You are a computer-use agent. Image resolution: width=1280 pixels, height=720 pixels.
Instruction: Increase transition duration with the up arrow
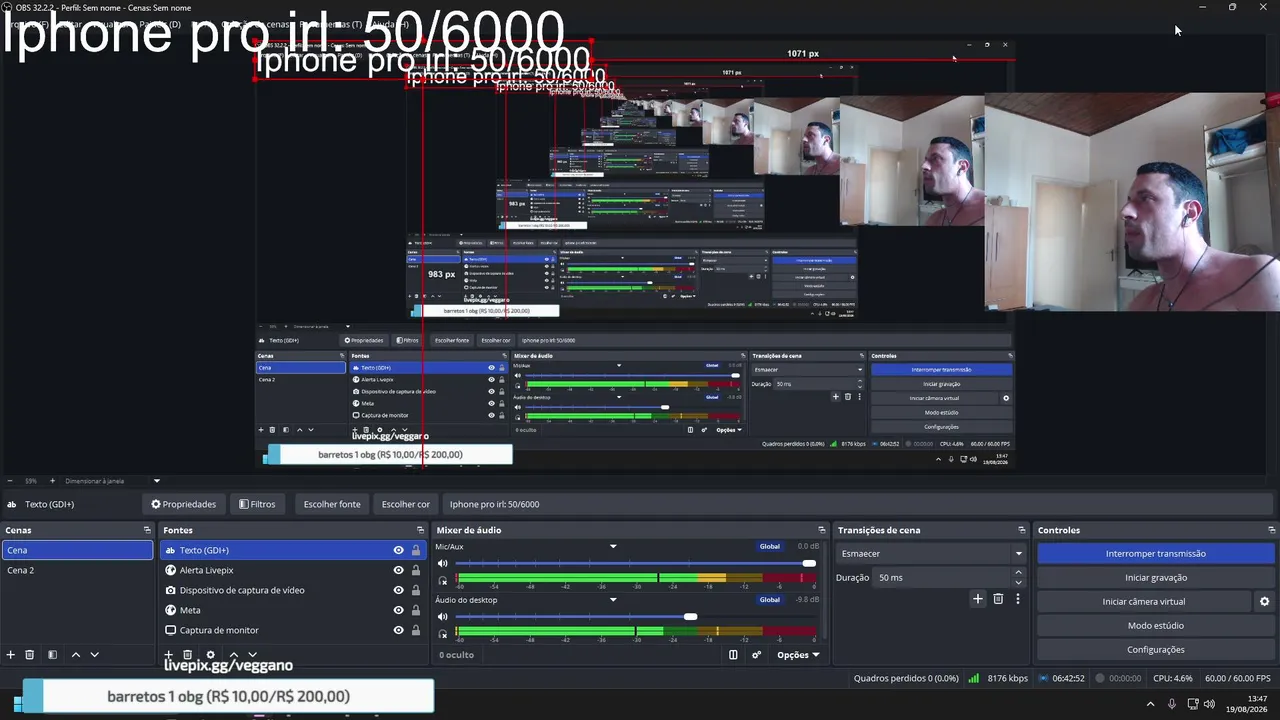1019,573
